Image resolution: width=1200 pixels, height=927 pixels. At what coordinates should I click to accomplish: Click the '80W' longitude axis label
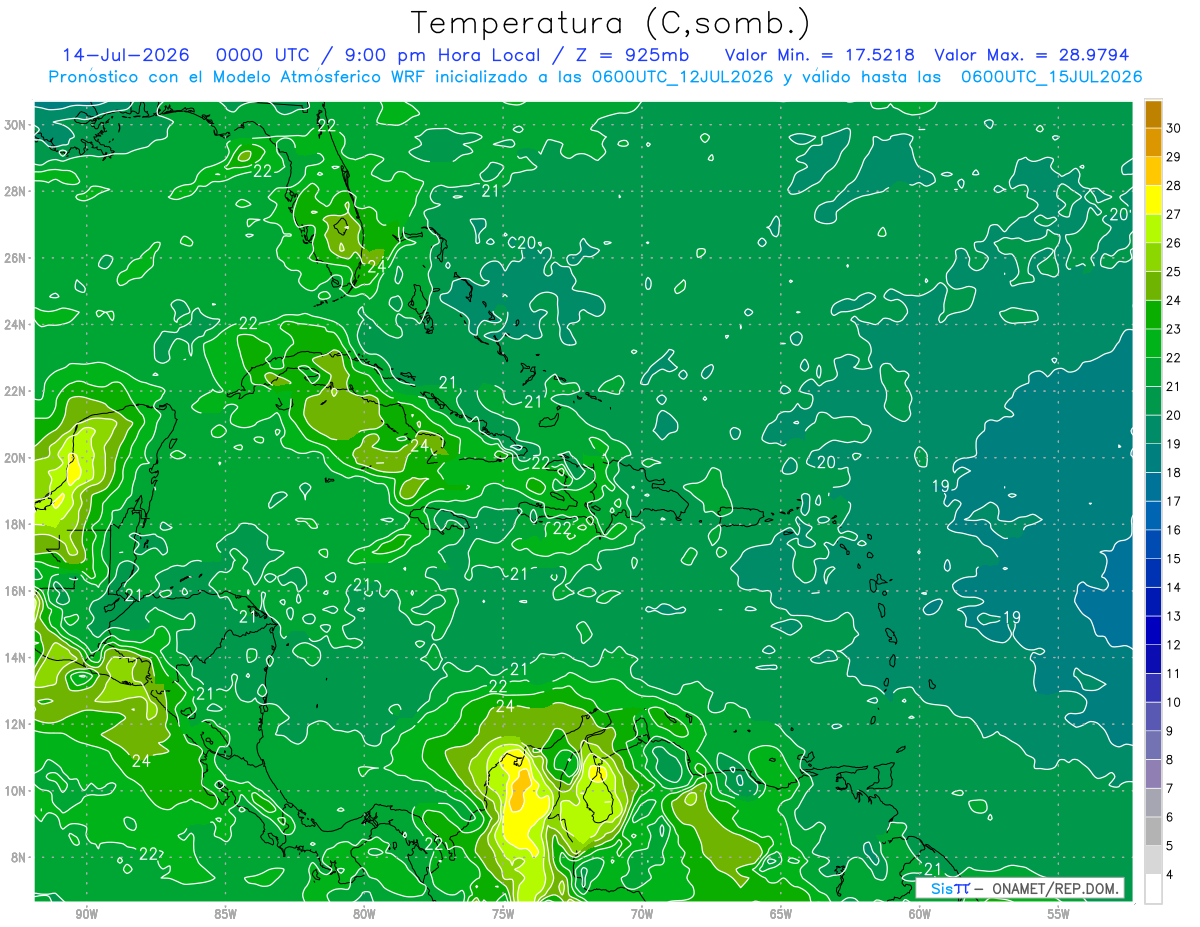click(364, 914)
